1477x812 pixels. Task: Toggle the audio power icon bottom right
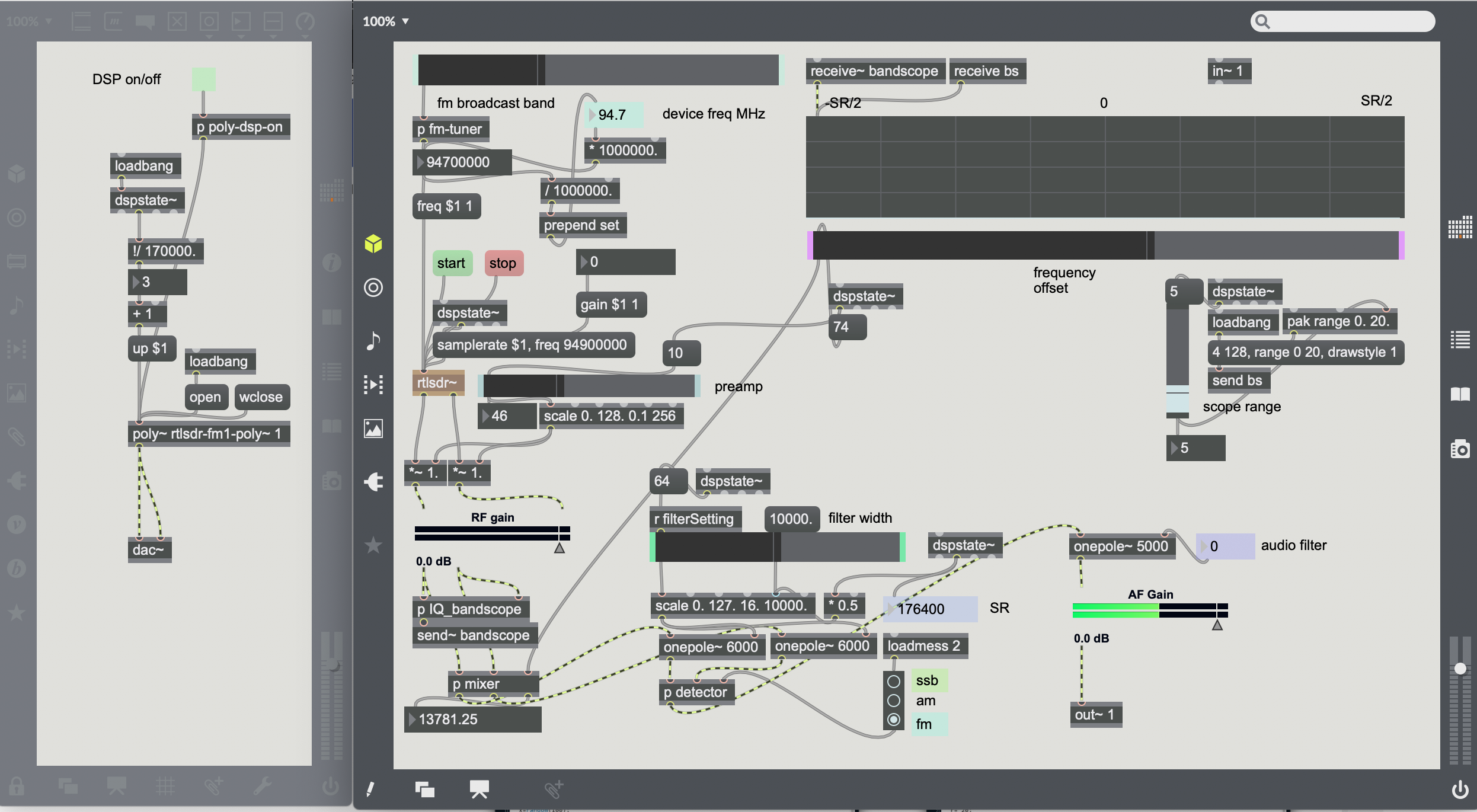point(1460,789)
